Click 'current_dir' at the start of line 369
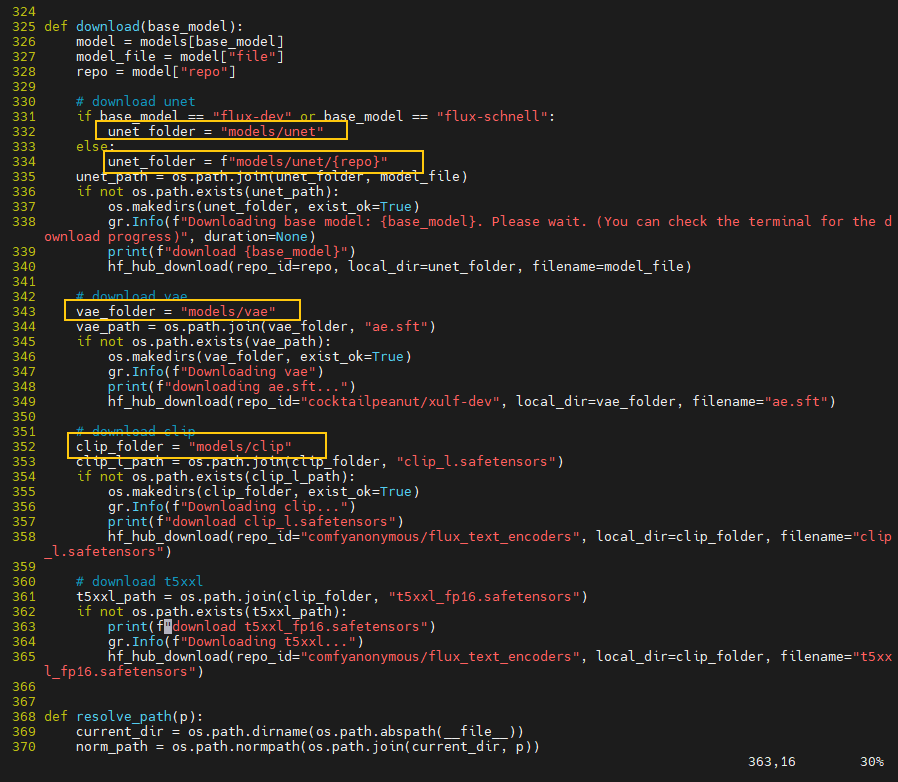The width and height of the screenshot is (898, 782). (120, 732)
